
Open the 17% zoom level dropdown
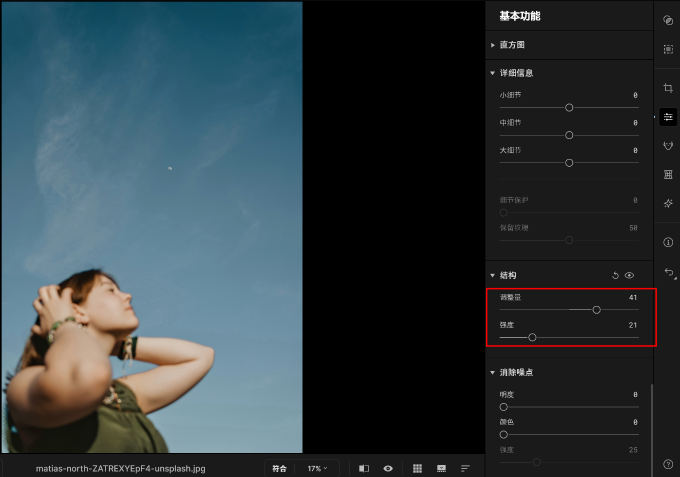(318, 468)
